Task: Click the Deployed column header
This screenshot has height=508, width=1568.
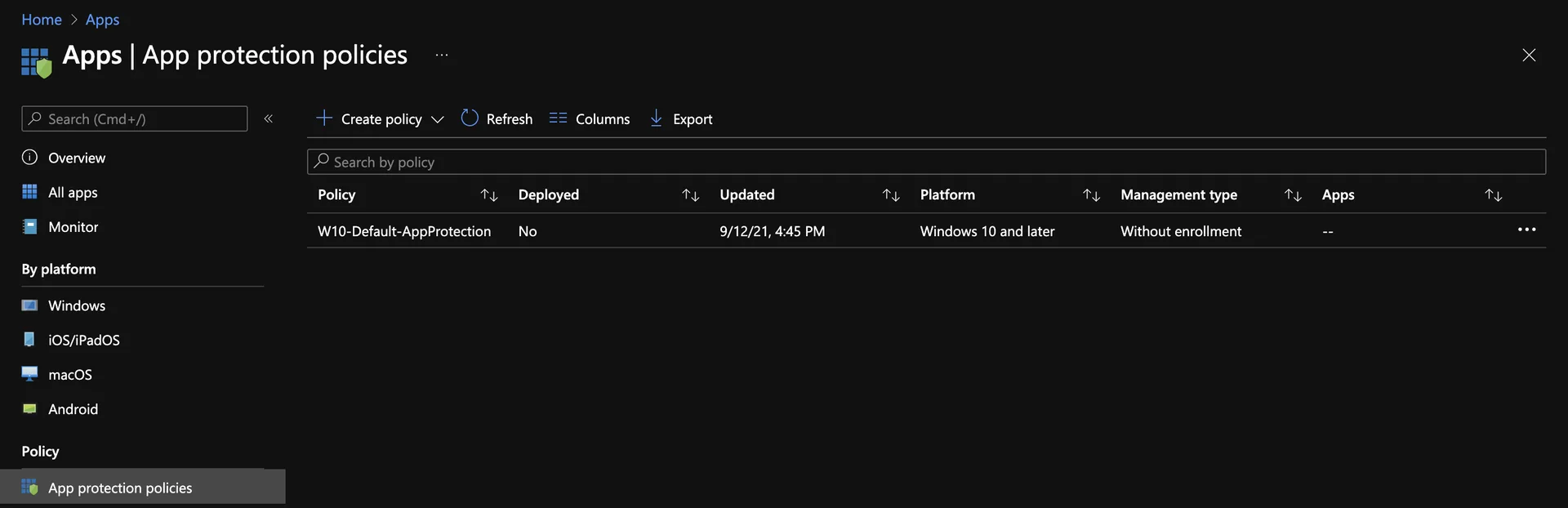Action: coord(549,194)
